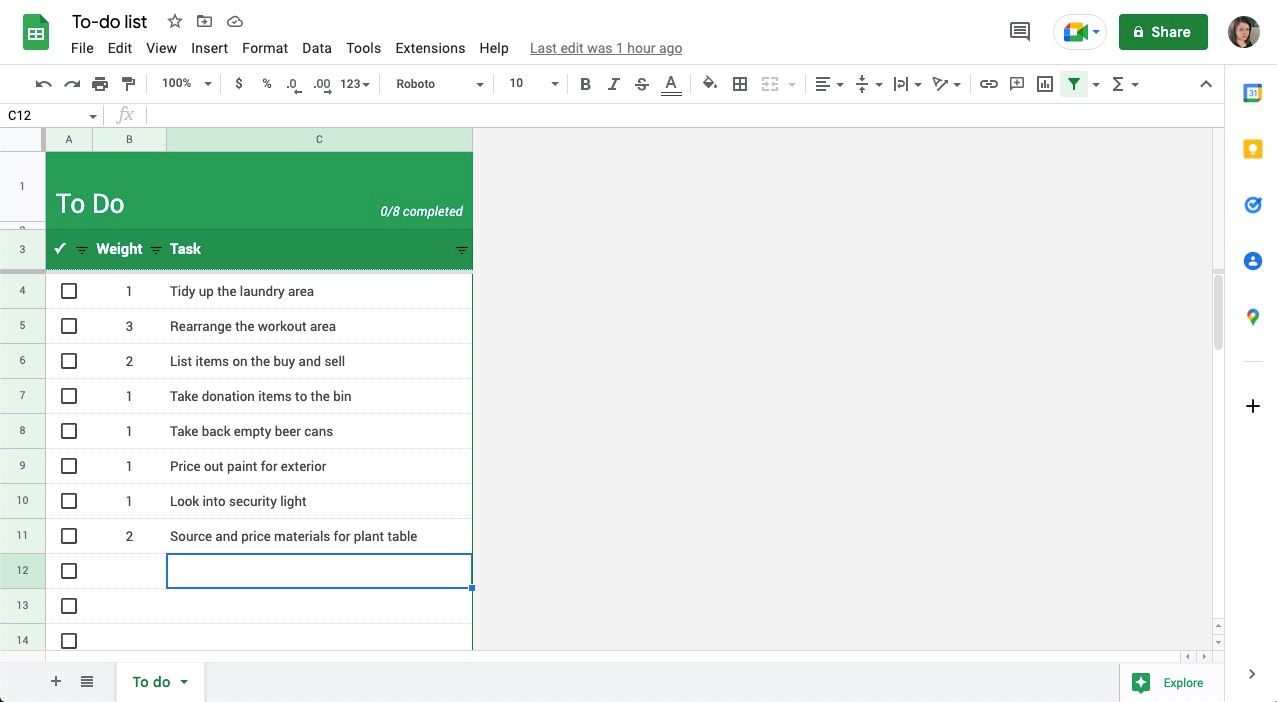Open the Extensions menu
Screen dimensions: 1277x702
(430, 48)
